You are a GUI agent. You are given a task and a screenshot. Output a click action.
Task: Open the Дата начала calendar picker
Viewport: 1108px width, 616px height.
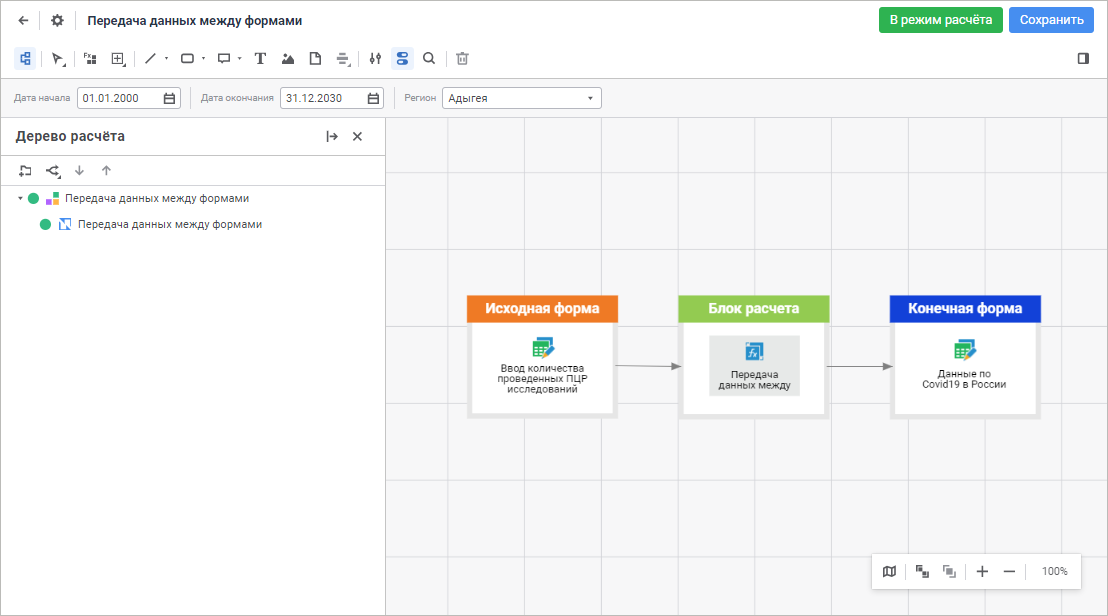point(169,98)
